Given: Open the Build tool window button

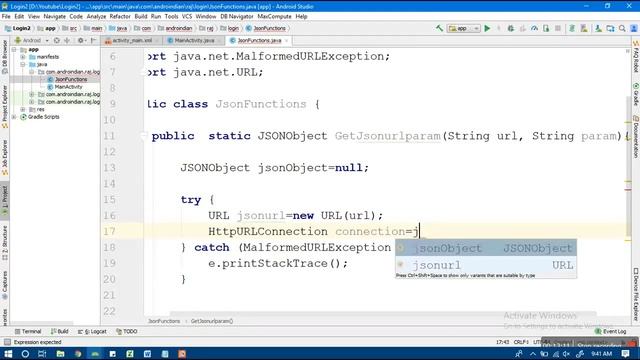Looking at the screenshot, I should (x=60, y=331).
